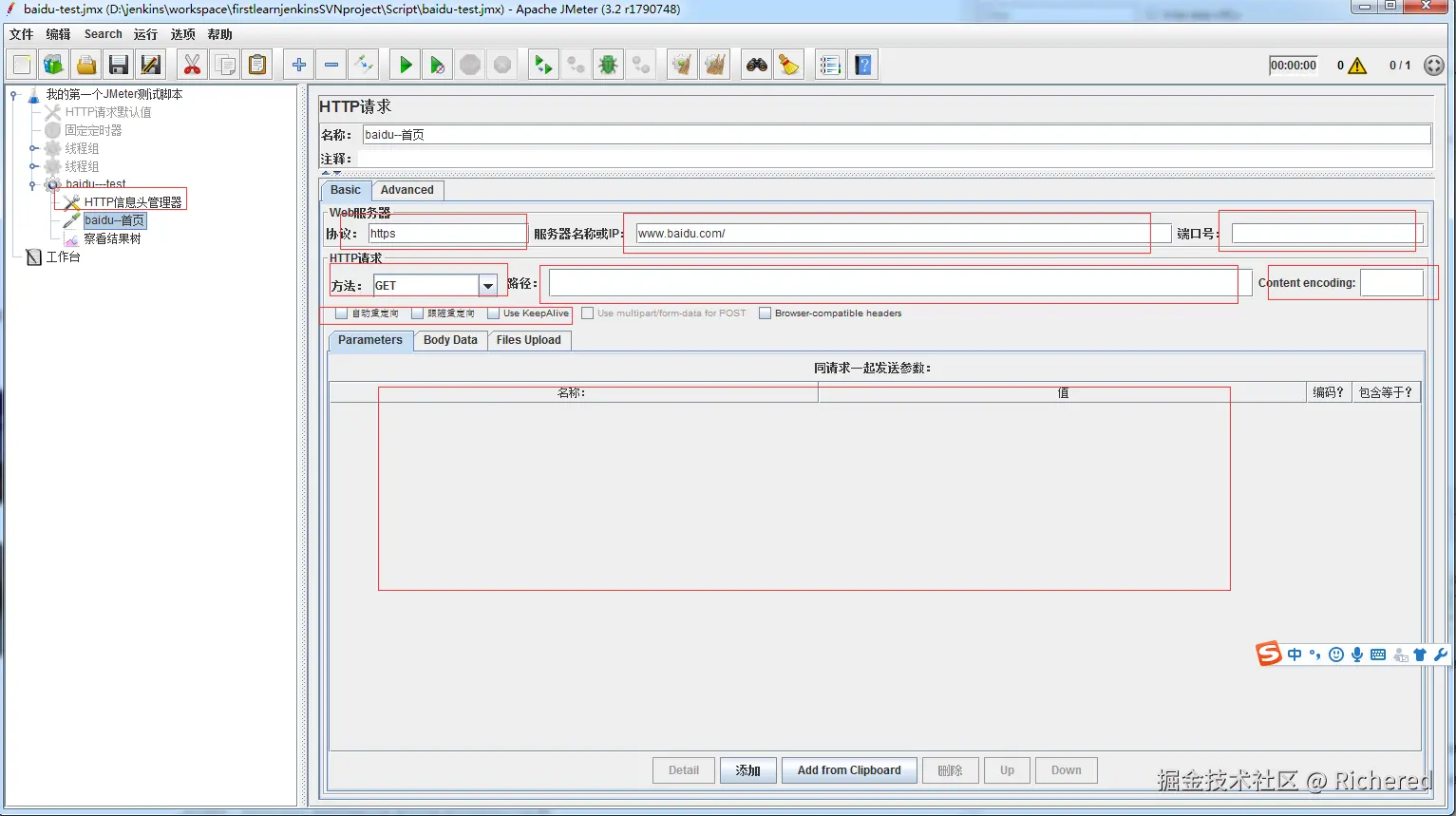Open the Search menu

tap(103, 34)
